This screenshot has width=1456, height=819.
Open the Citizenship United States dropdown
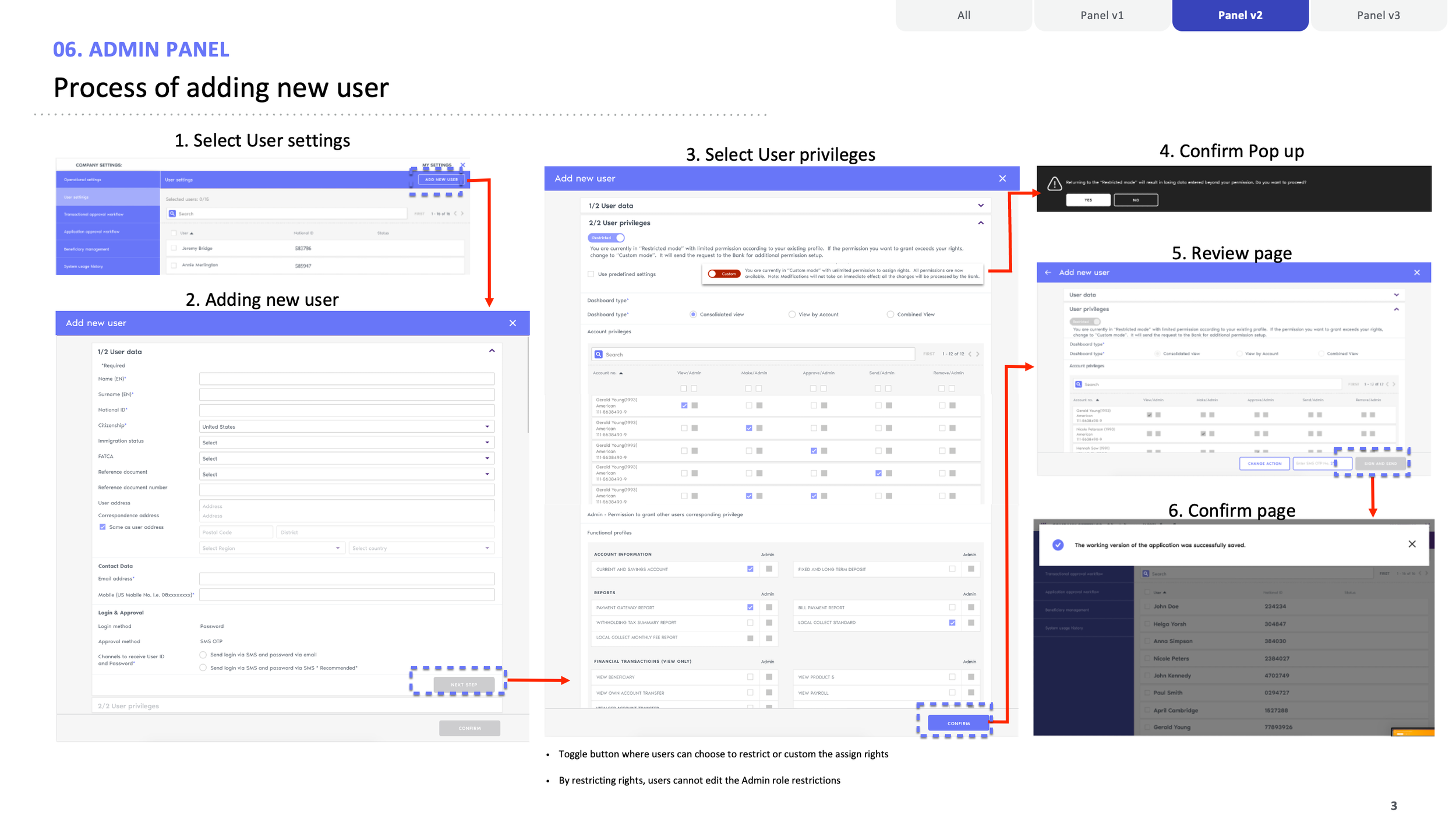tap(347, 427)
